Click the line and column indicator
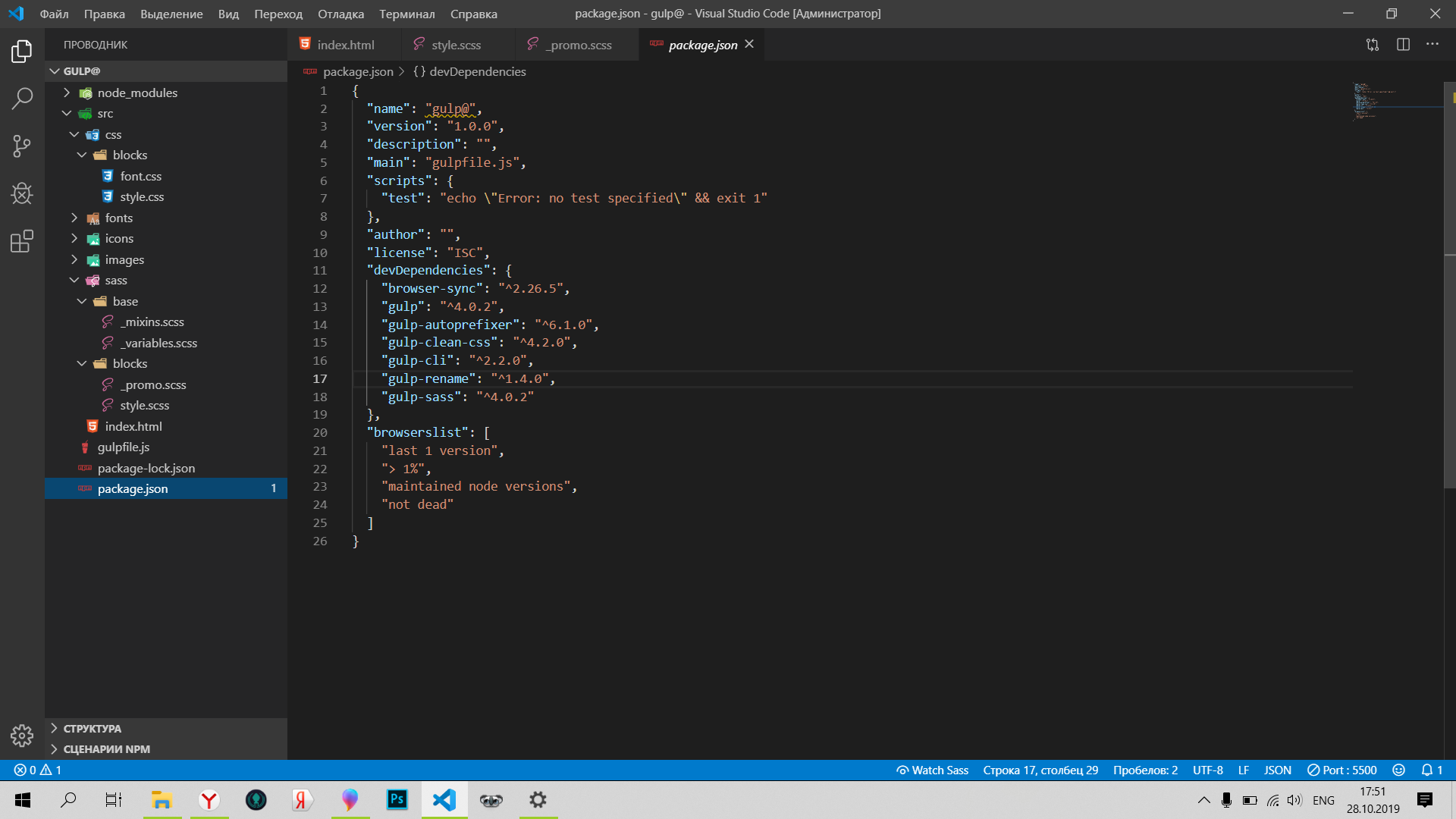1456x819 pixels. 1040,770
